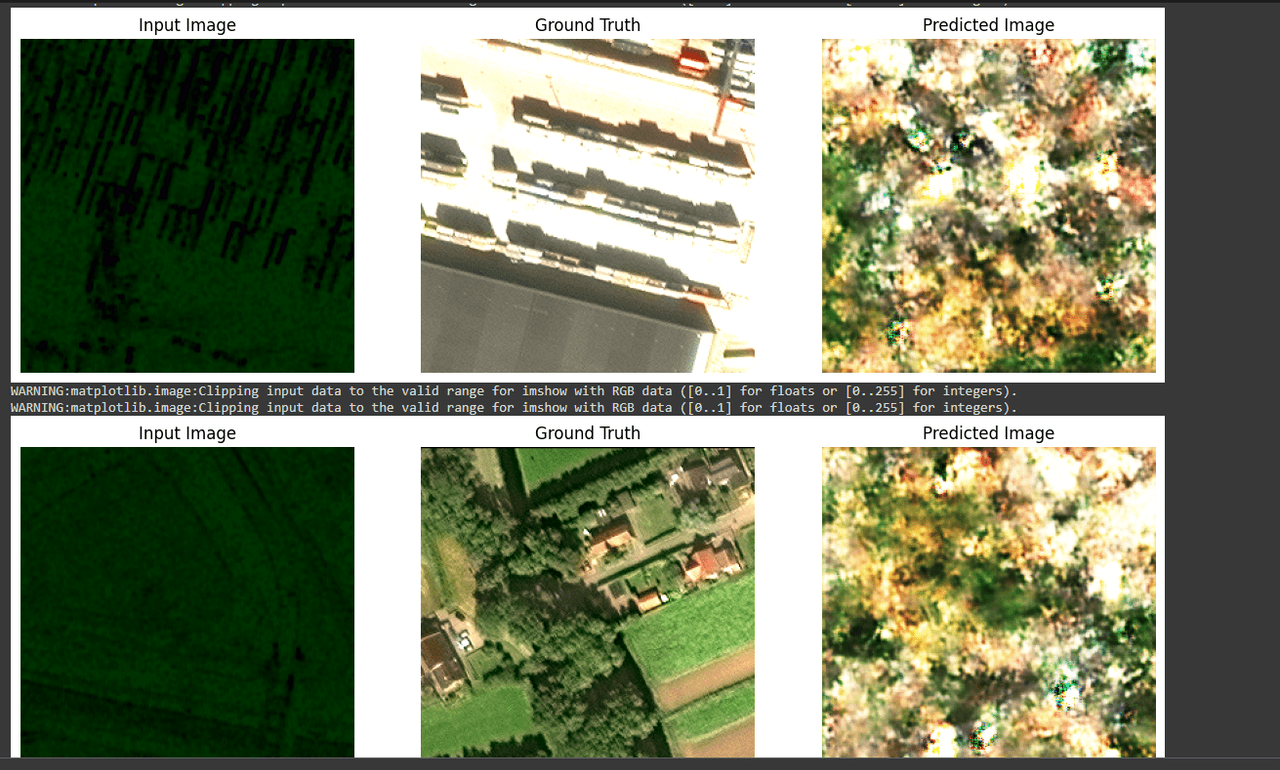Viewport: 1280px width, 770px height.
Task: Click the "Ground Truth" title in the bottom row
Action: tap(587, 433)
